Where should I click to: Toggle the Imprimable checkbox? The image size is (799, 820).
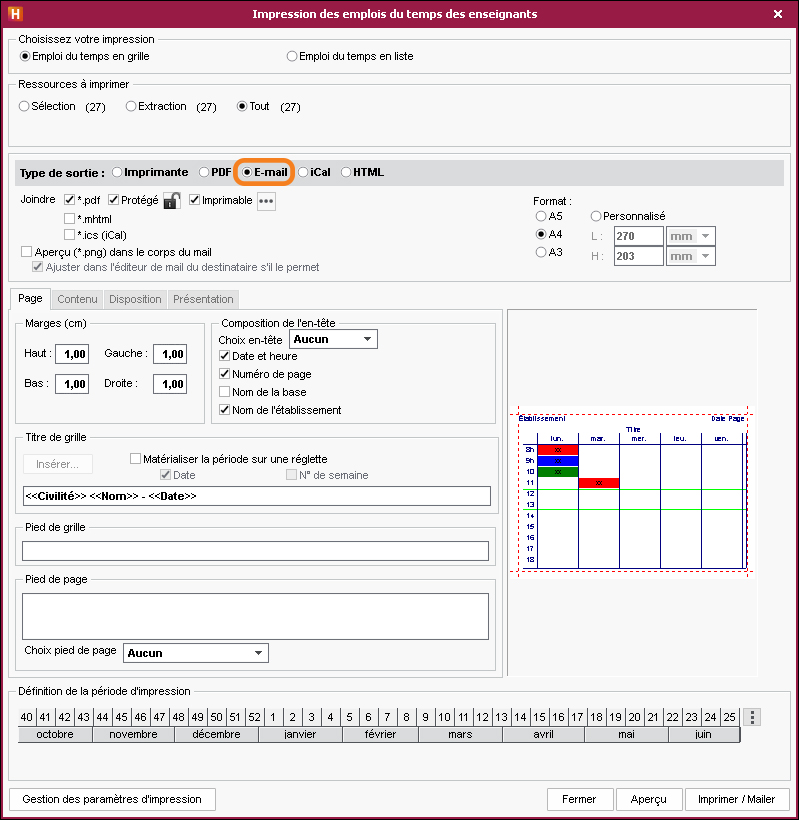(x=195, y=200)
